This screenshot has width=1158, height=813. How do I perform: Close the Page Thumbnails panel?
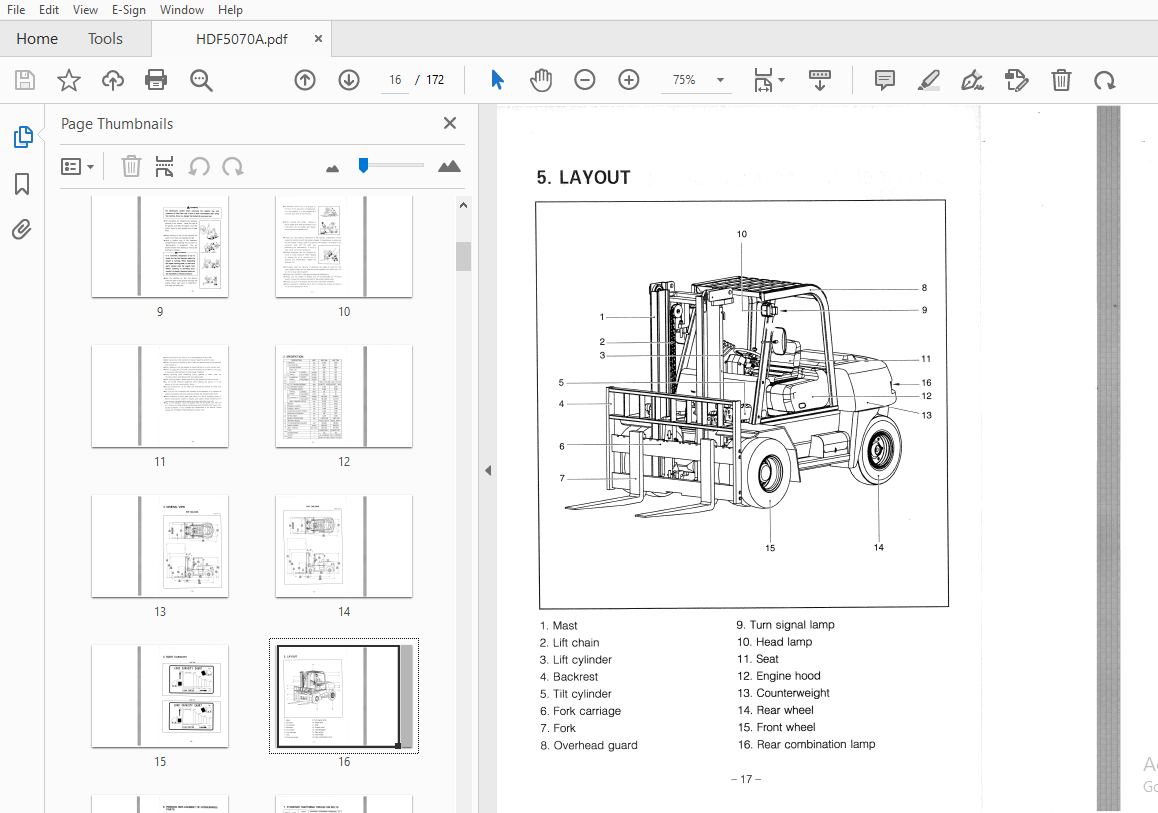coord(450,123)
